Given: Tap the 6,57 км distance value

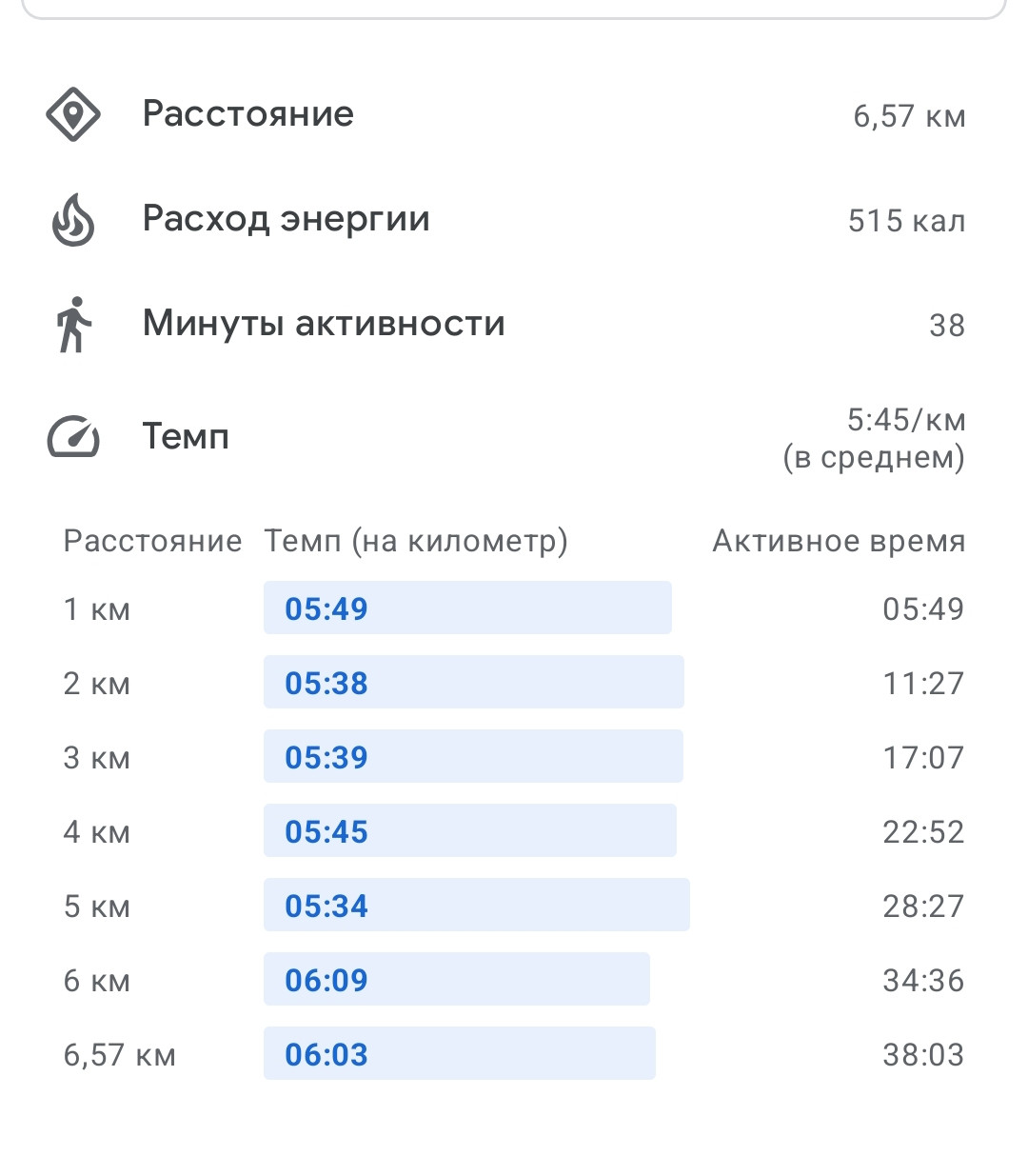Looking at the screenshot, I should coord(909,116).
